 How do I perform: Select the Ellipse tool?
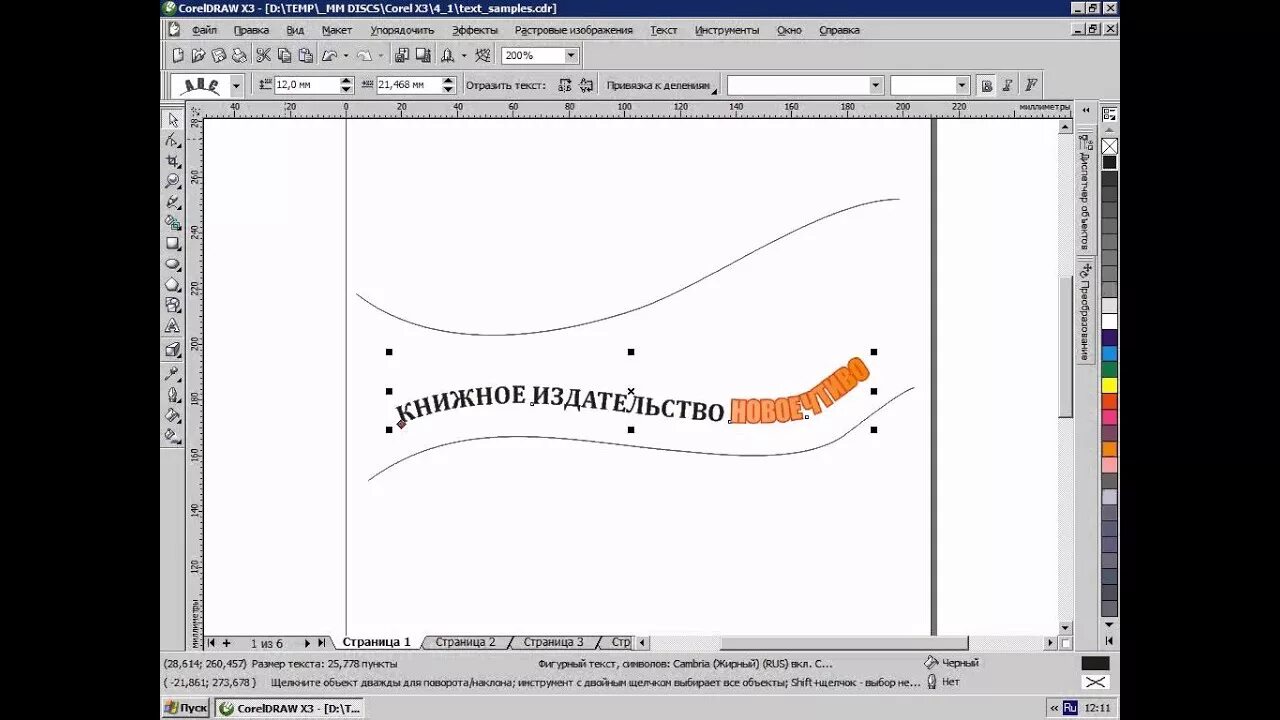point(173,264)
